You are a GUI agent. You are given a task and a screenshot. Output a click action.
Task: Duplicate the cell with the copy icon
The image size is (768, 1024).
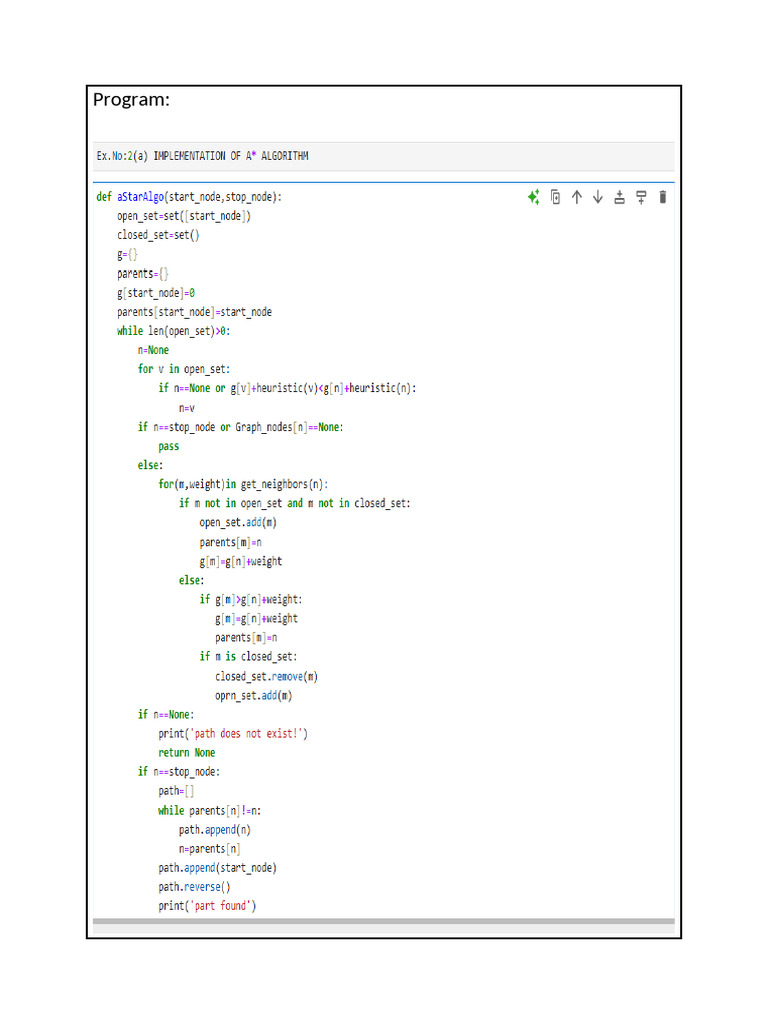tap(556, 197)
